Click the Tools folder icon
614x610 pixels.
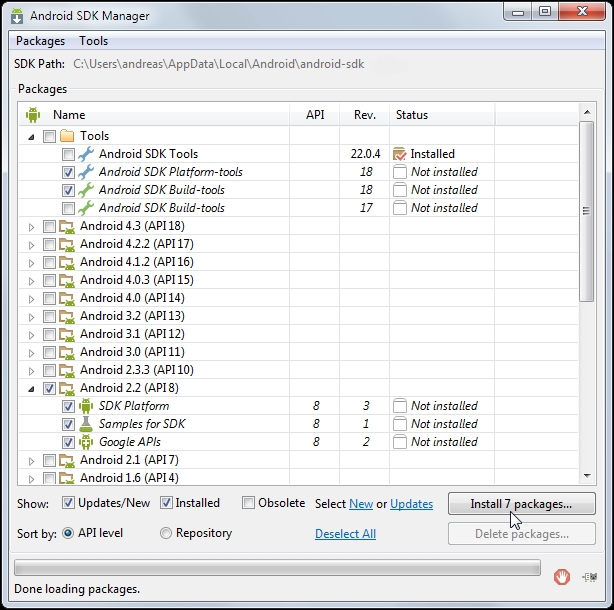[x=67, y=136]
